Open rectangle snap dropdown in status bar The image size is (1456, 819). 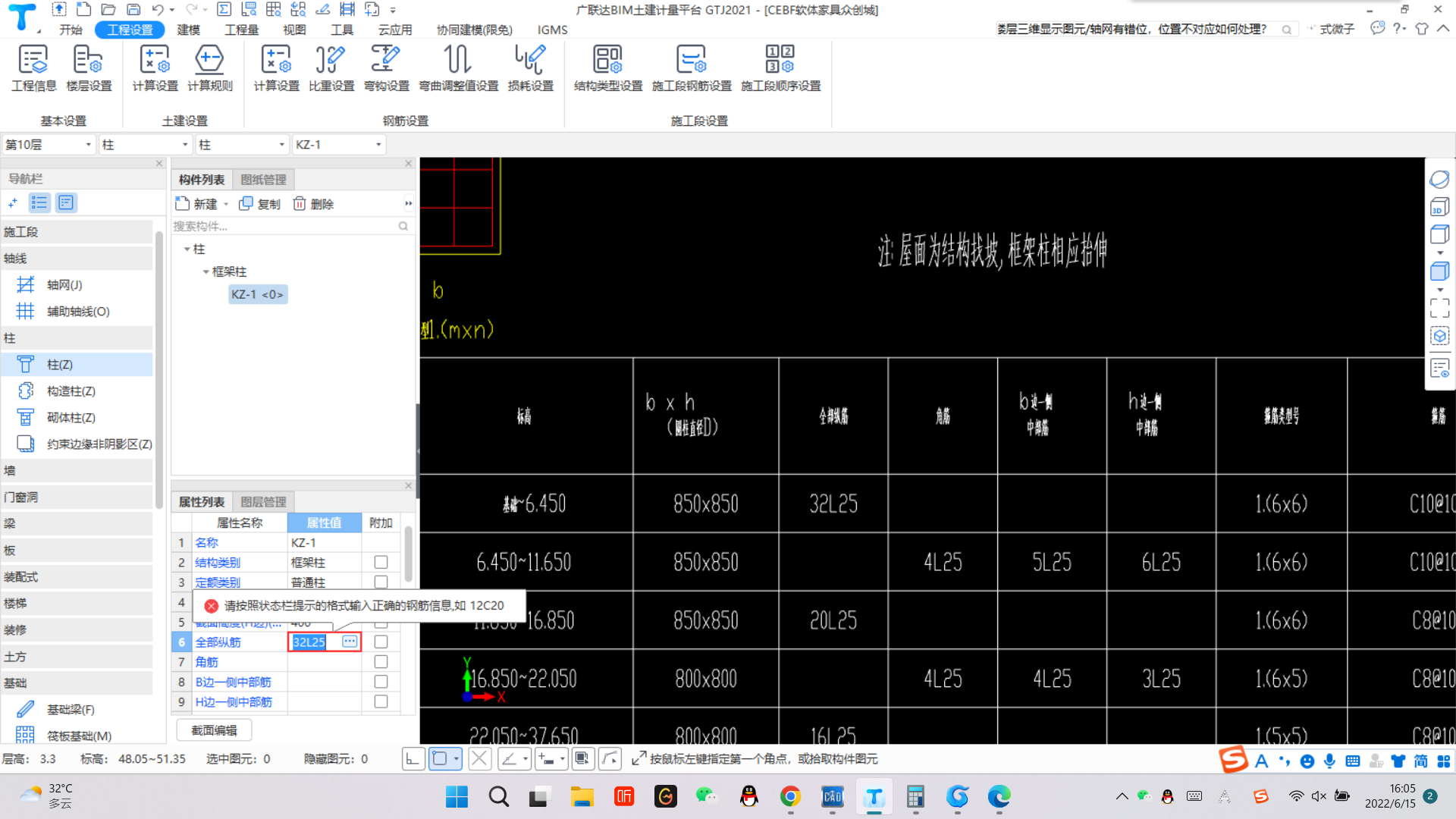click(x=456, y=758)
